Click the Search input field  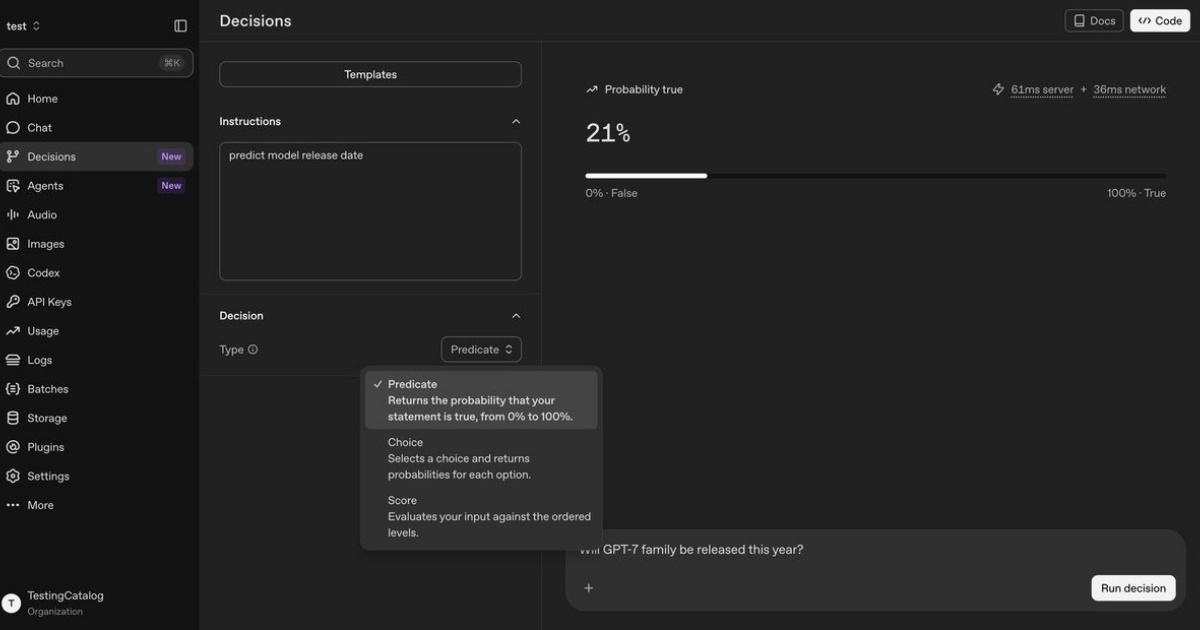(x=97, y=63)
